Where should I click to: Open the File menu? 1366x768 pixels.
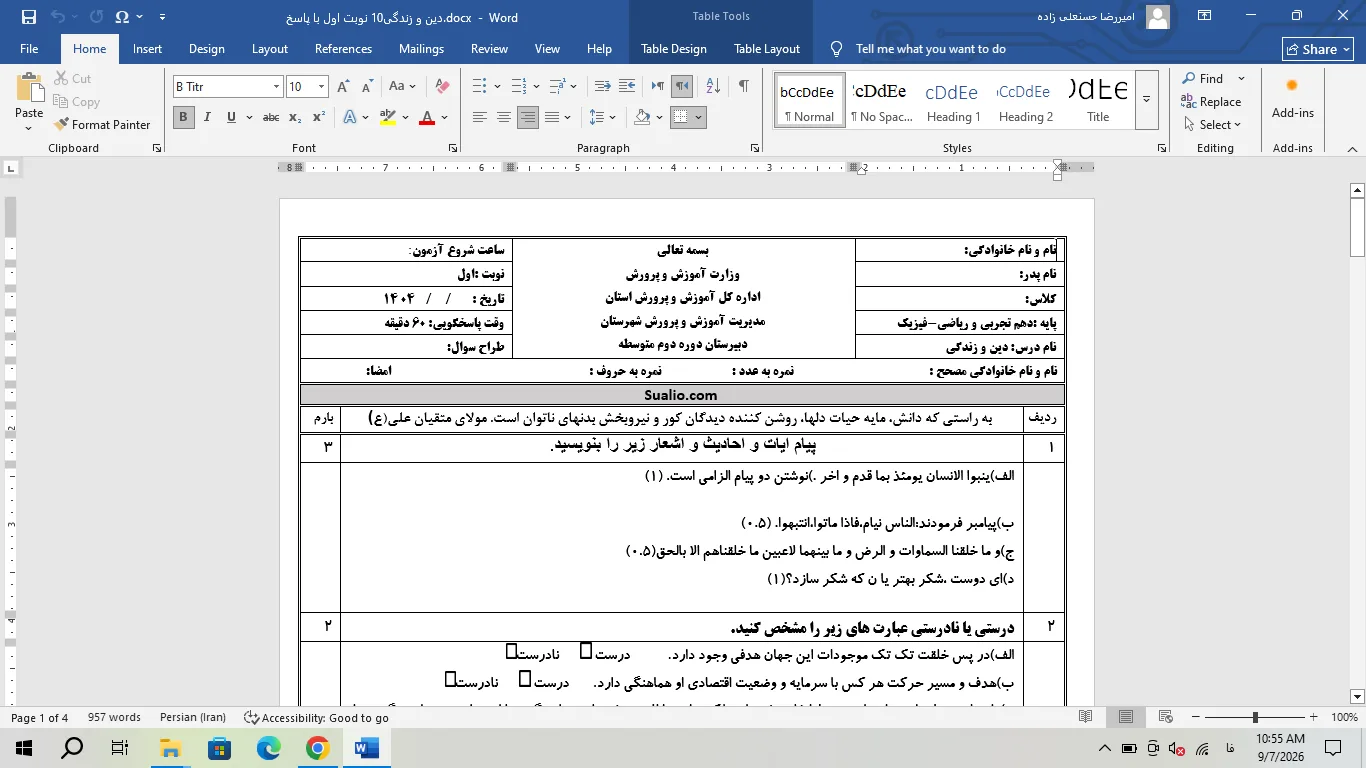(29, 49)
